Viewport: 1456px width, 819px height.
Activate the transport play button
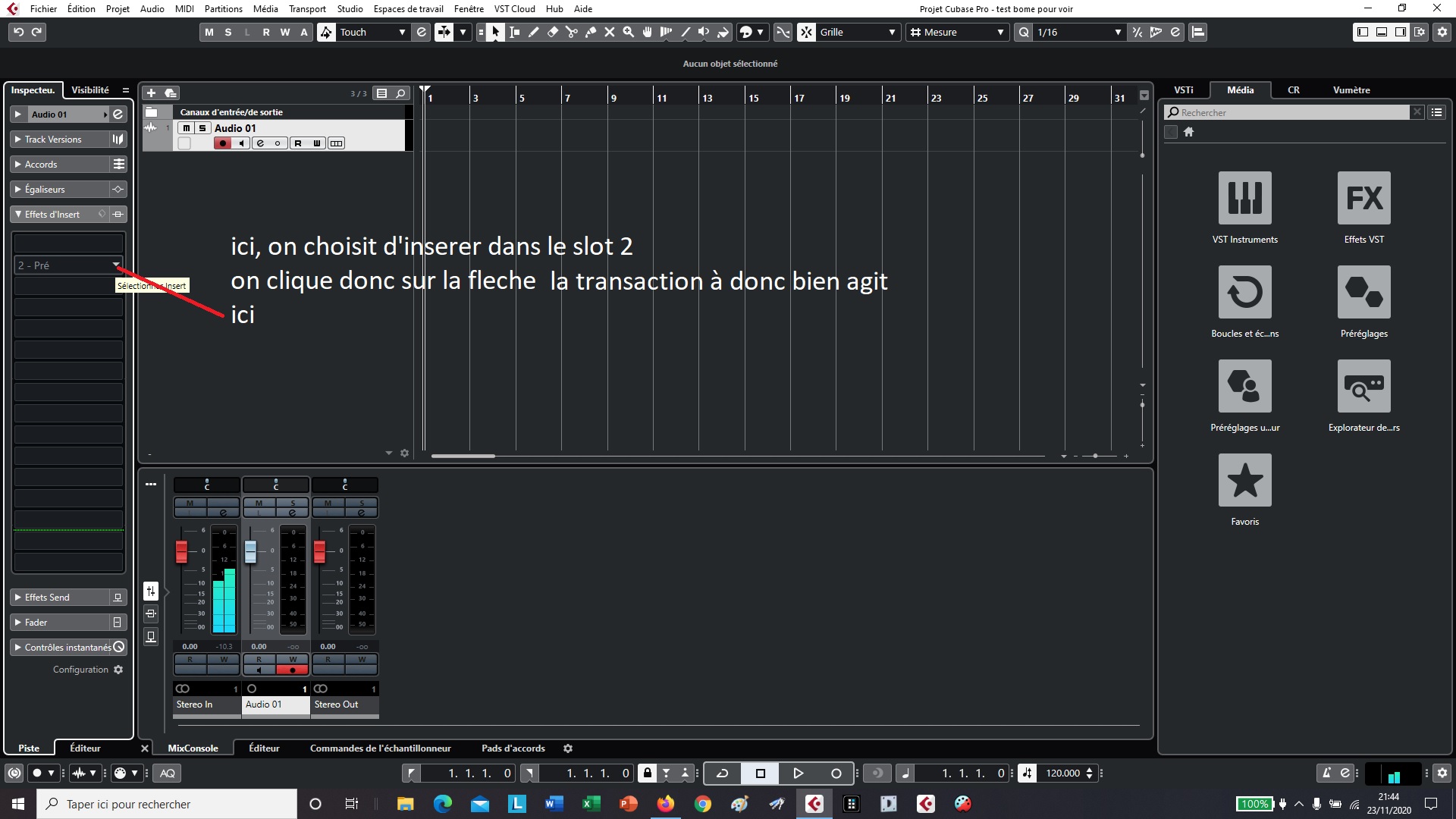click(798, 773)
